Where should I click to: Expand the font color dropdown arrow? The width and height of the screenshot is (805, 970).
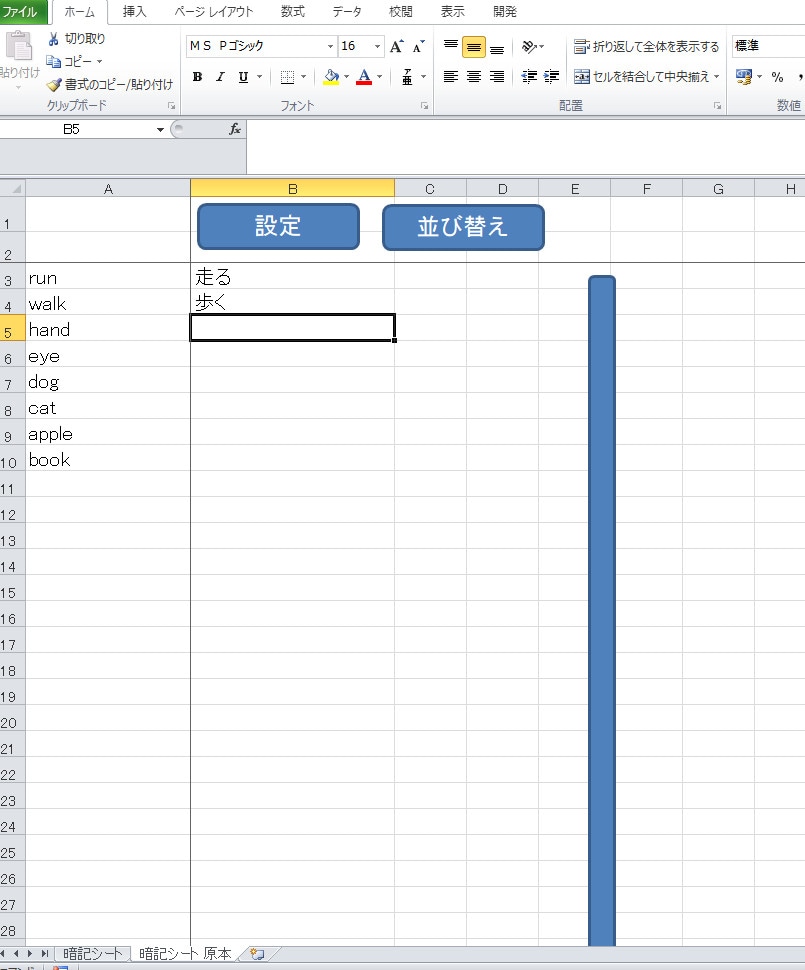click(x=379, y=77)
